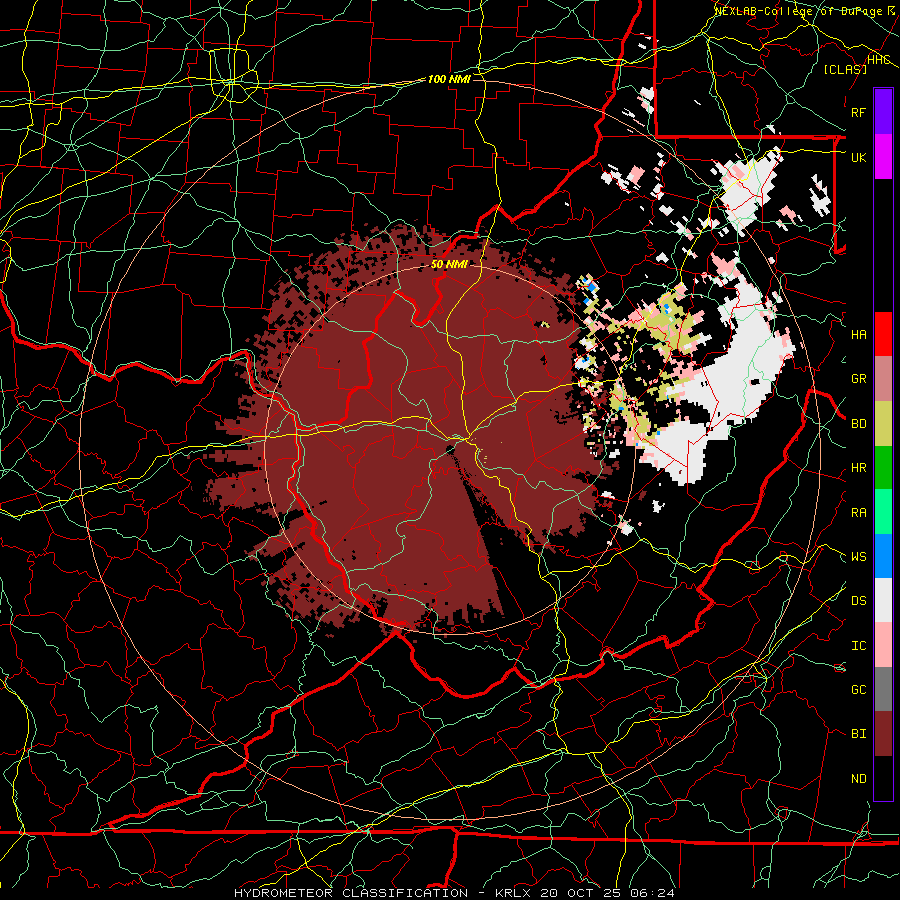Click the '[CLAS]' label above the legend

pos(845,69)
